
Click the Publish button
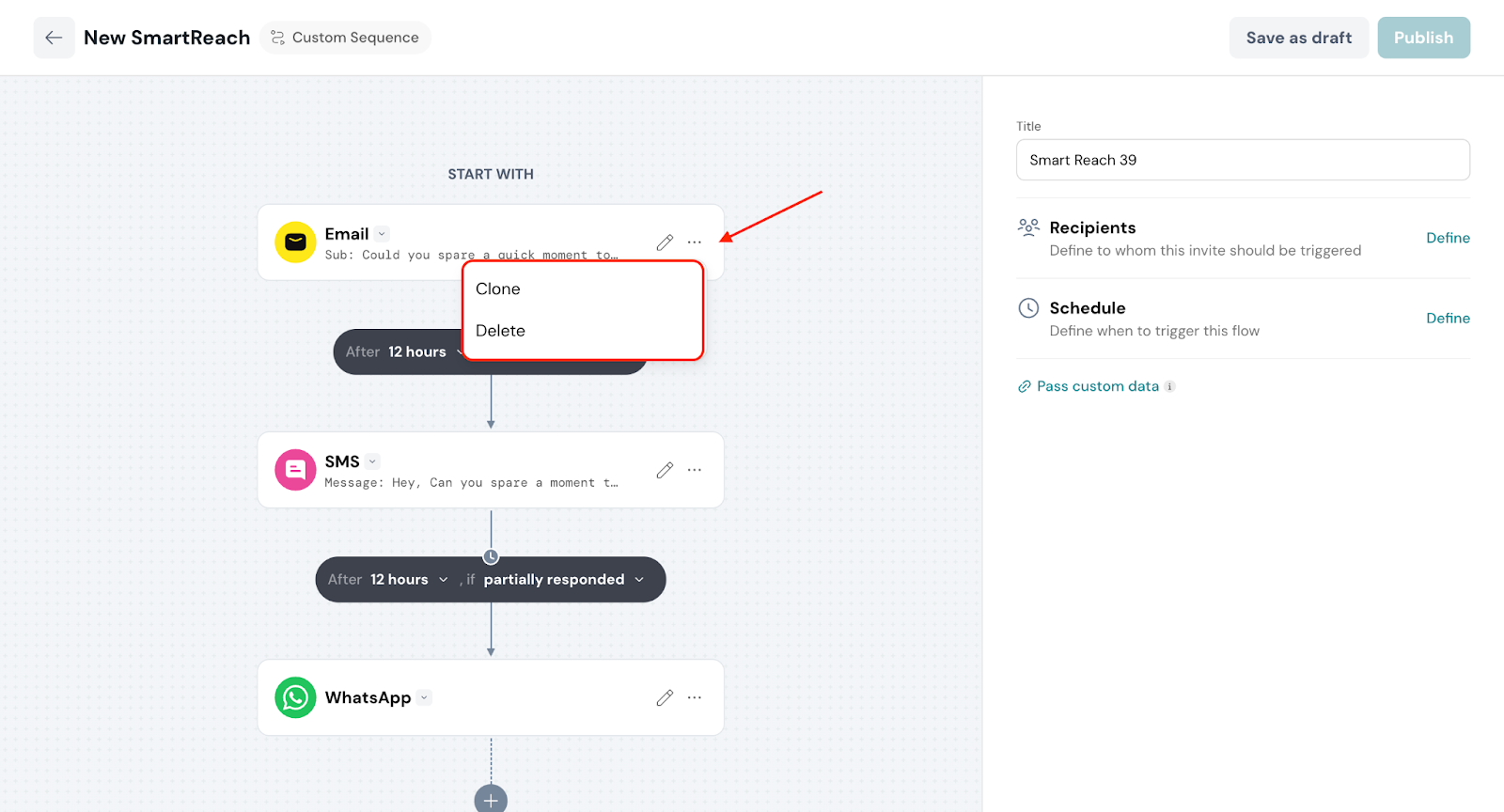[1423, 38]
